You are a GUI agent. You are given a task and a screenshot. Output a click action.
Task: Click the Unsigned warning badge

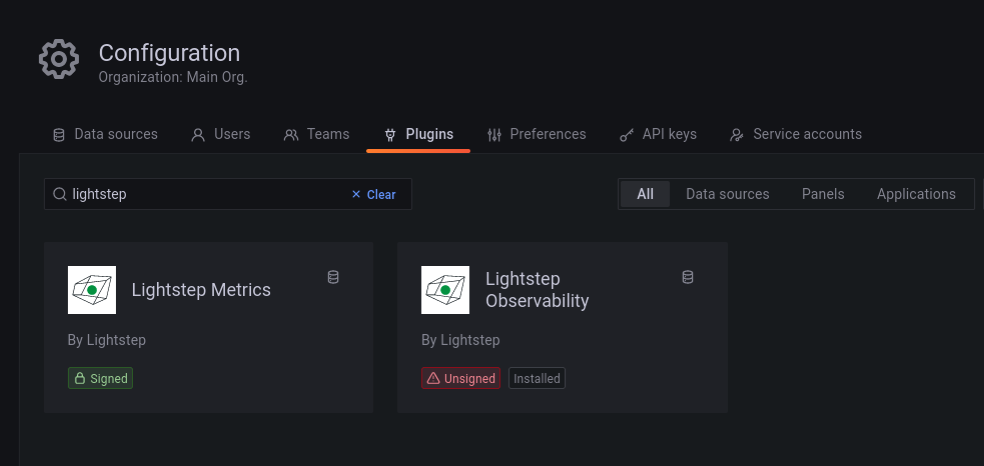(461, 378)
